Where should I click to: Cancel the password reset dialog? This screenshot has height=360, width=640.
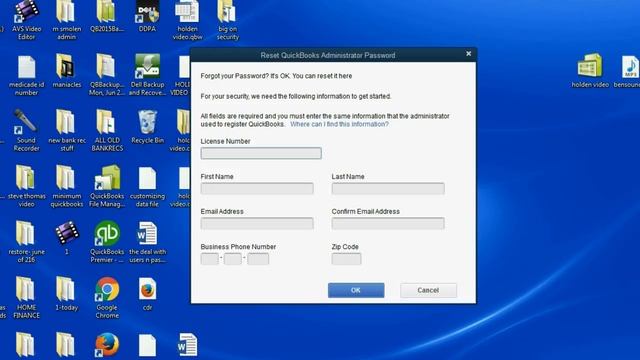[428, 290]
